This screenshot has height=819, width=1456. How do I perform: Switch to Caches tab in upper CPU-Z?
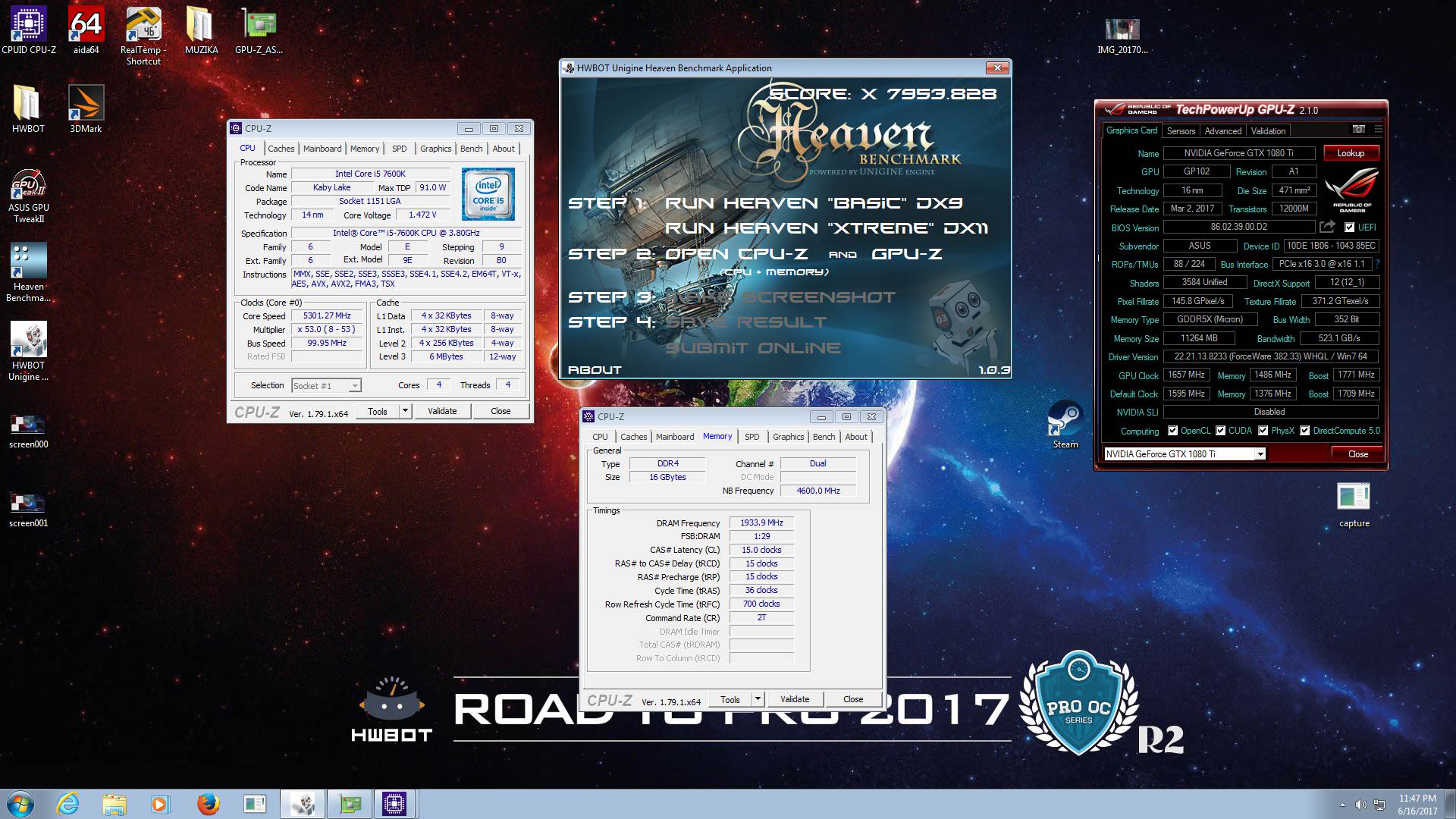[x=281, y=149]
